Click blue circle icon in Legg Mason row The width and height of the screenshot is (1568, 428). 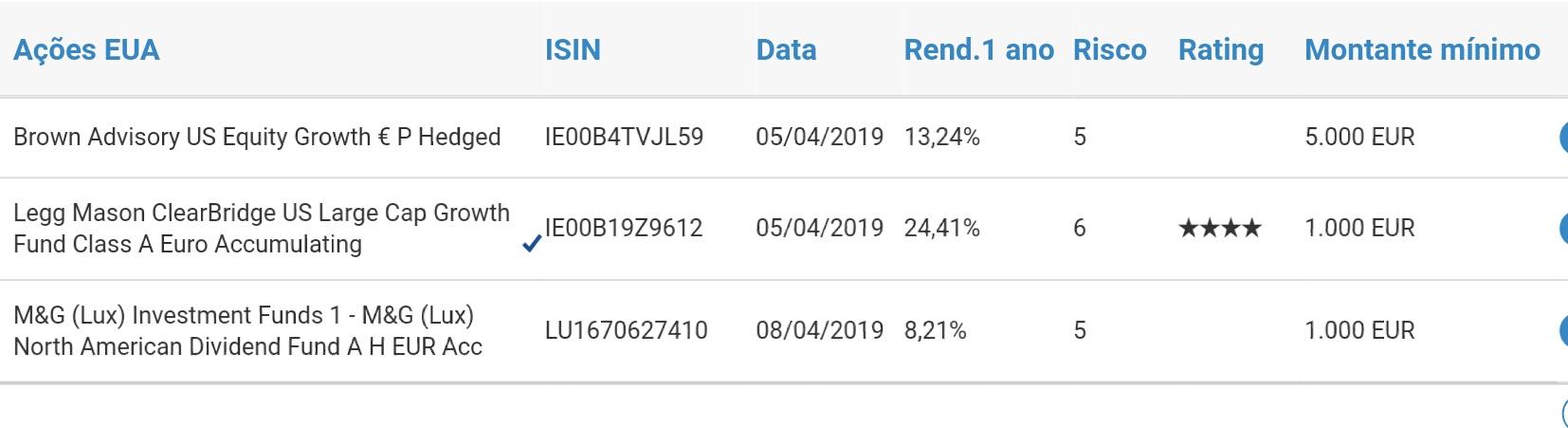pos(1562,229)
